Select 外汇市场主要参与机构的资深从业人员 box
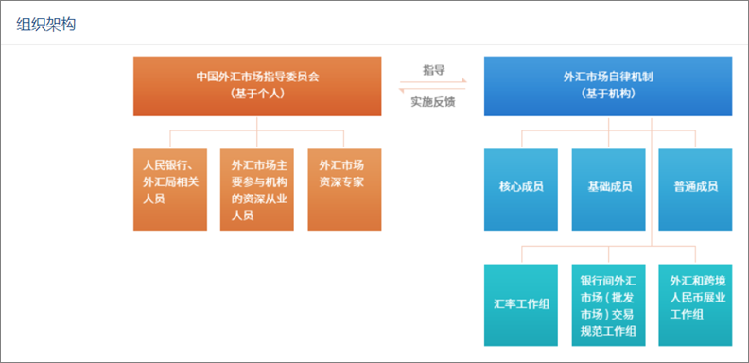749x363 pixels. coord(257,190)
